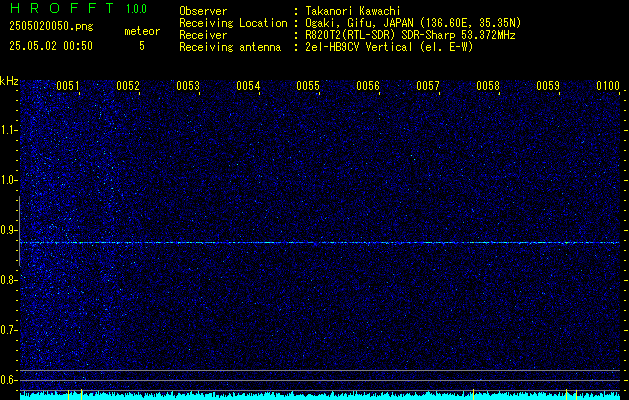Screen dimensions: 629x400
Task: Click the meteor count label
Action: (x=142, y=31)
